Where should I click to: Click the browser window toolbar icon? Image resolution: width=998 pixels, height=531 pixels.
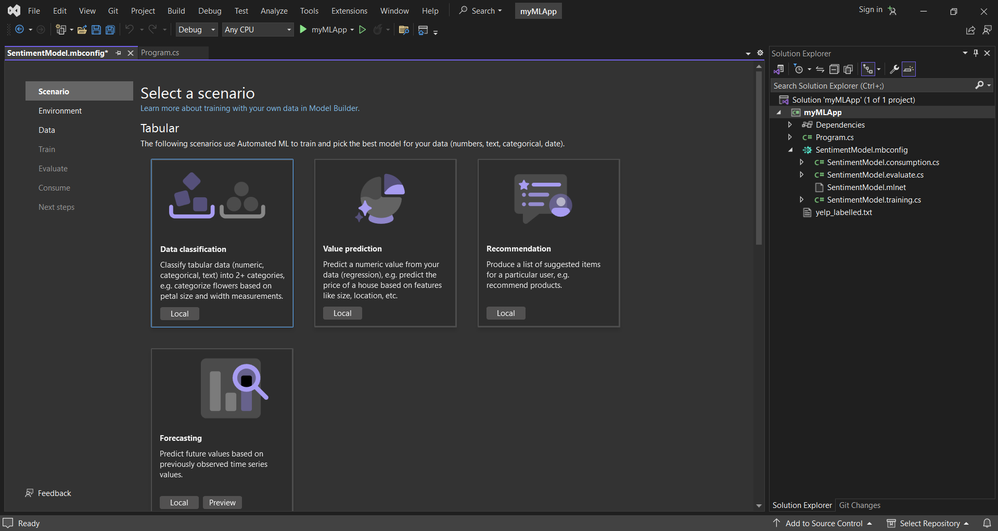coord(423,29)
